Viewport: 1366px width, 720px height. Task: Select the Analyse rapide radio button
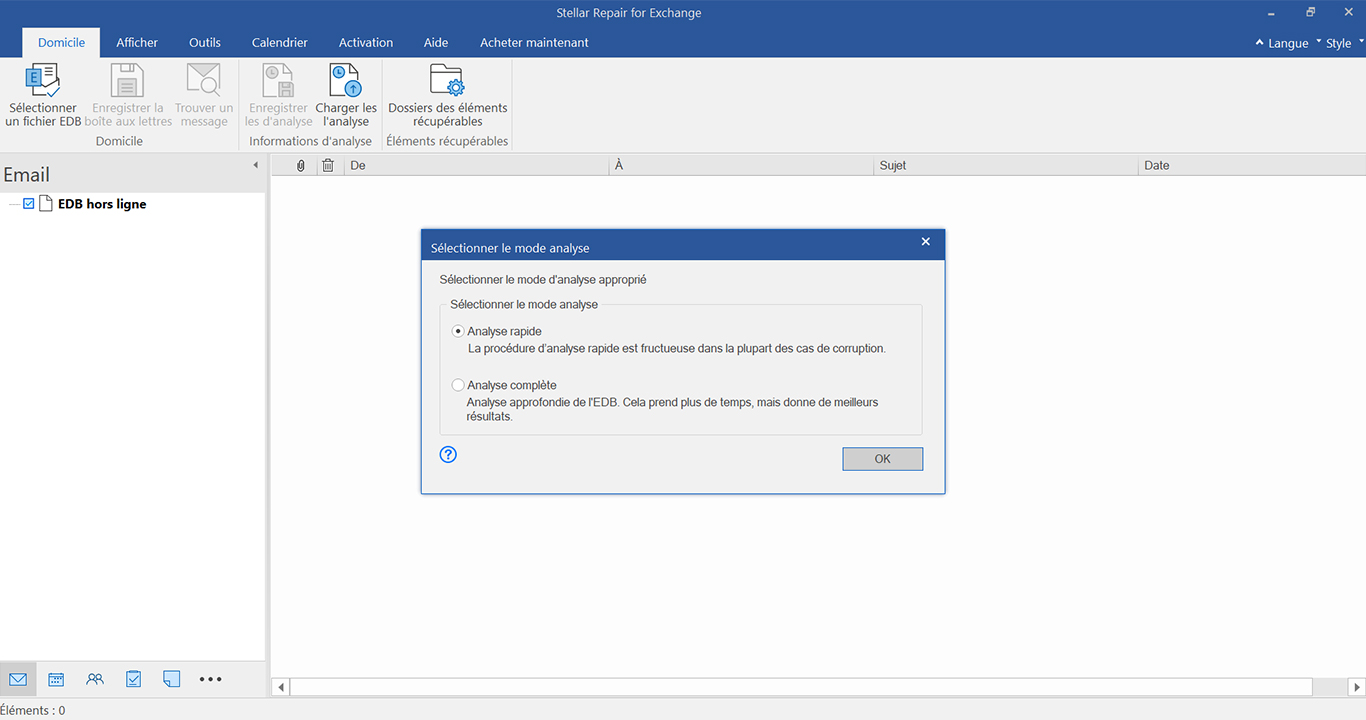point(458,331)
